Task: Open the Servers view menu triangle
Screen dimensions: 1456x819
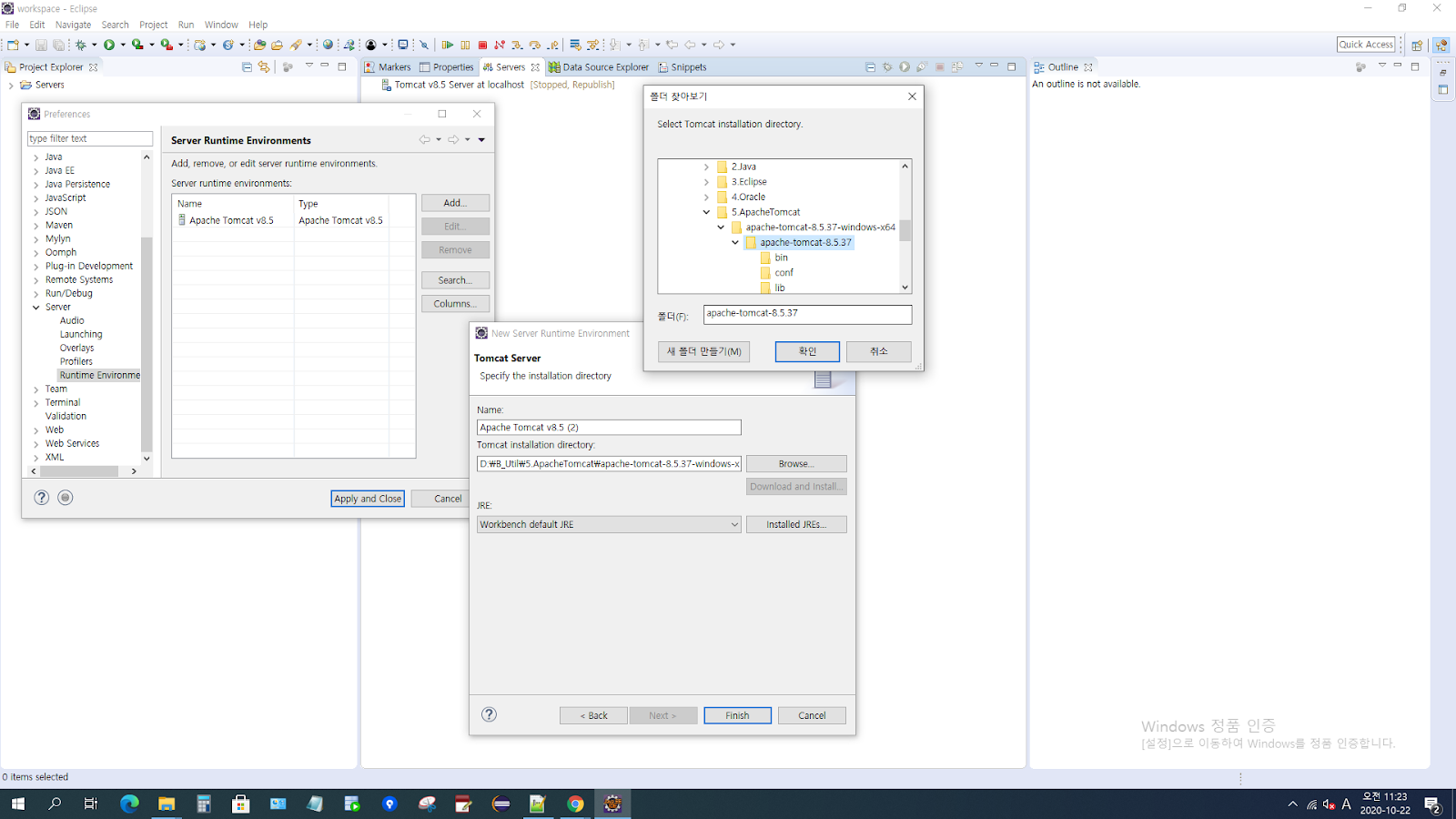Action: coord(978,66)
